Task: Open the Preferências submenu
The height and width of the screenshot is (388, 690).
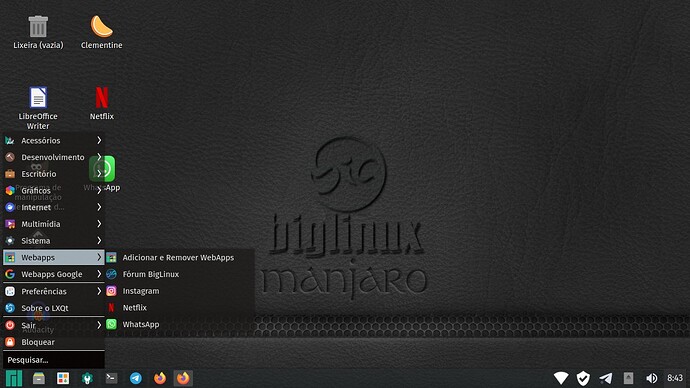Action: coord(54,291)
